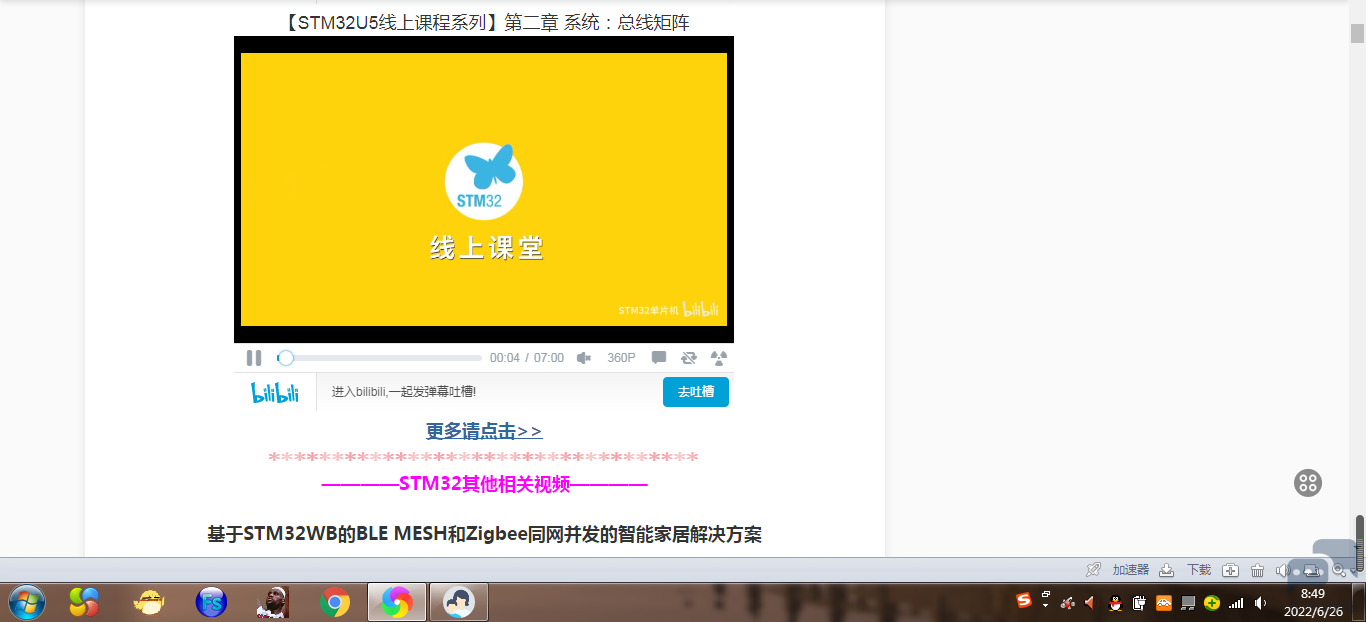Viewport: 1366px width, 622px height.
Task: Click the page zoom magnifier icon
Action: (x=1339, y=570)
